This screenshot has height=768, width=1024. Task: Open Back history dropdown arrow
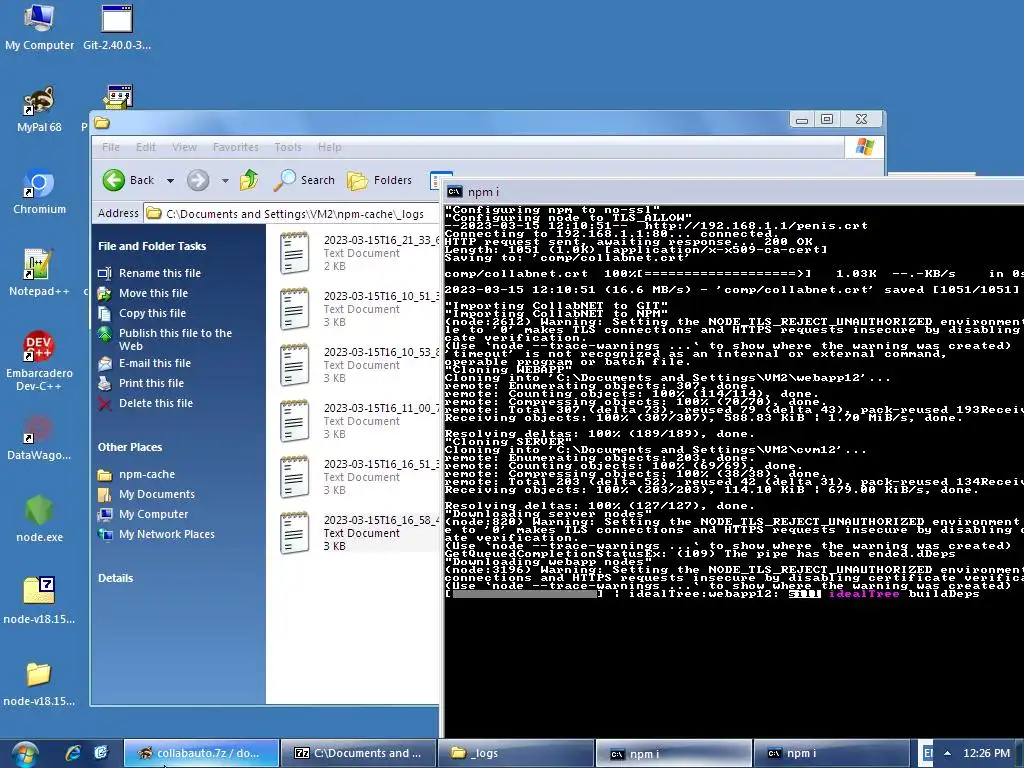tap(170, 180)
